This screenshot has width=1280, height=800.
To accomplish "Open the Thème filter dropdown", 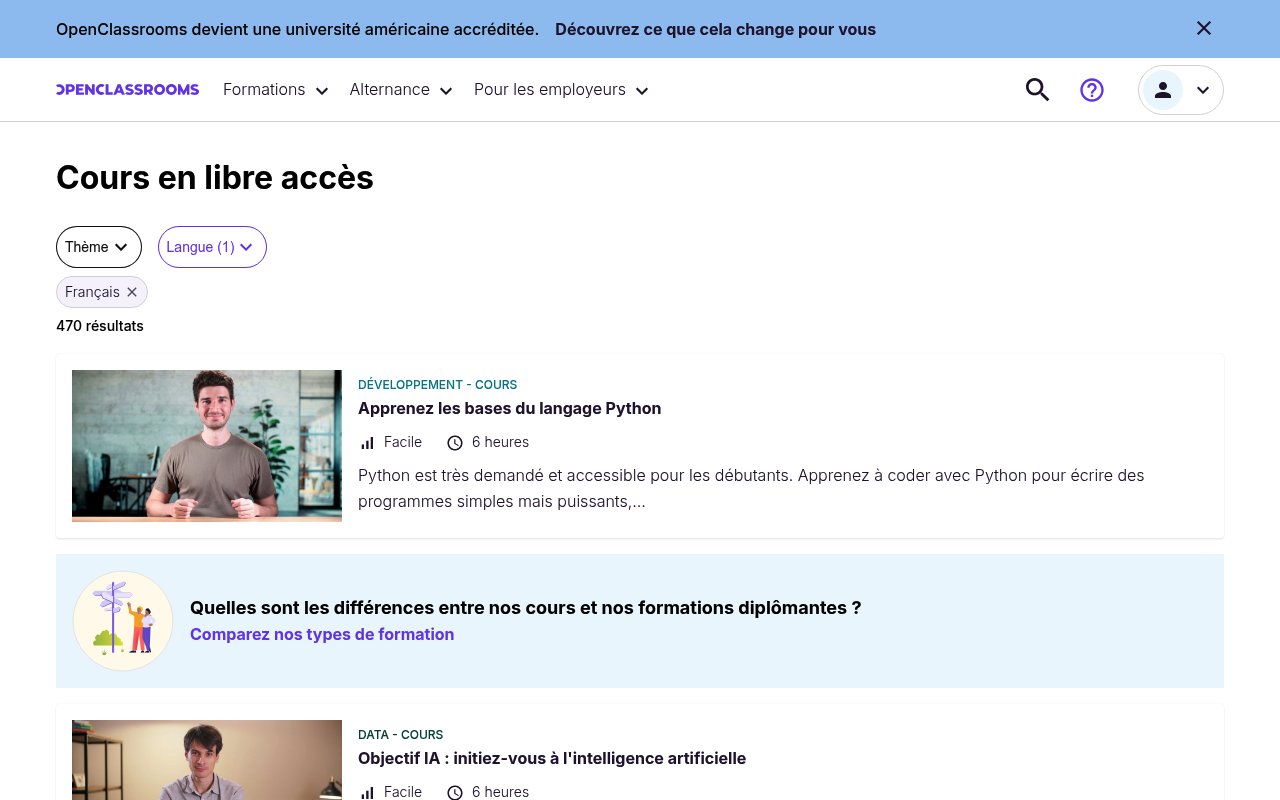I will point(99,247).
